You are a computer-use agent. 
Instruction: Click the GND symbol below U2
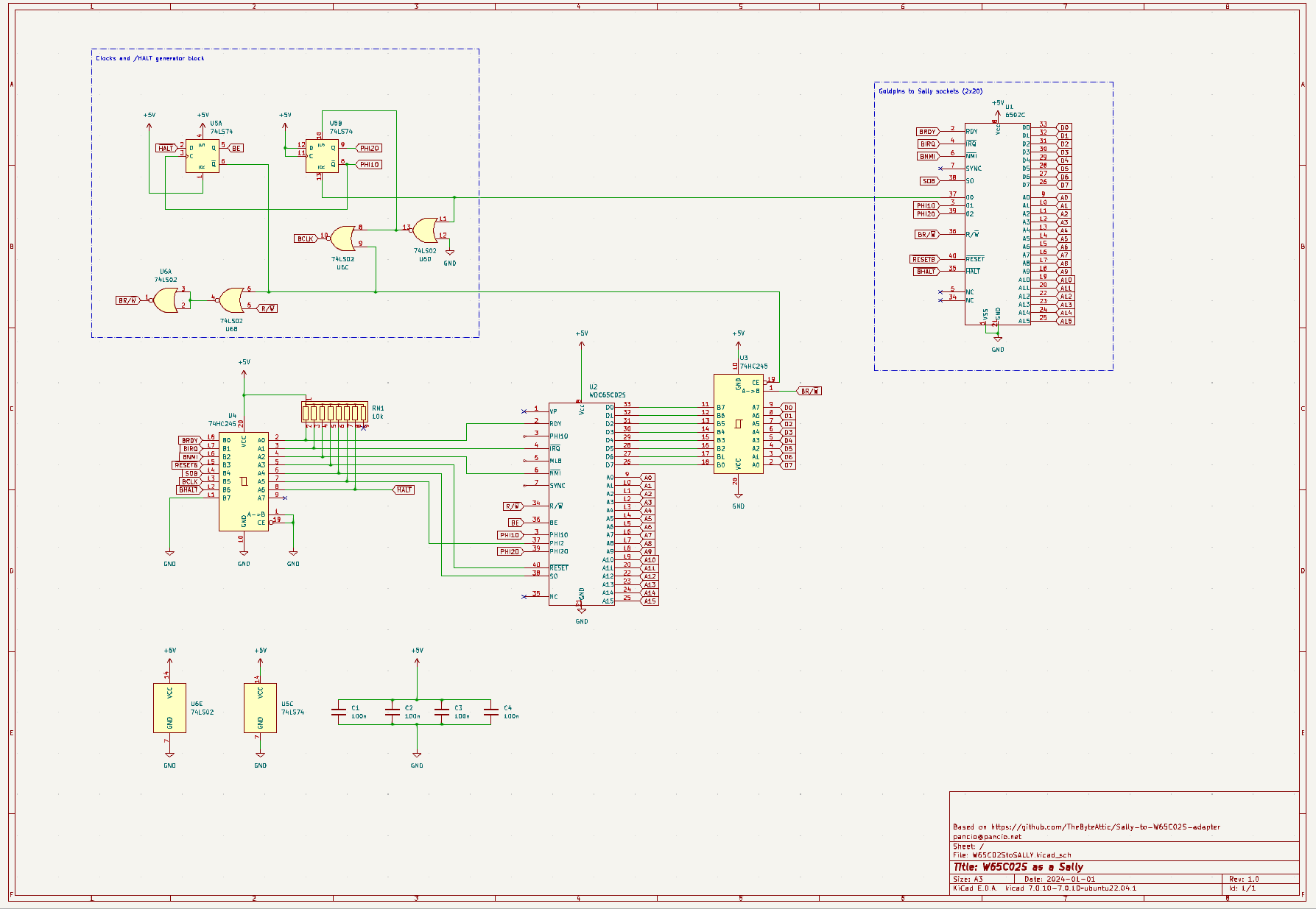581,615
